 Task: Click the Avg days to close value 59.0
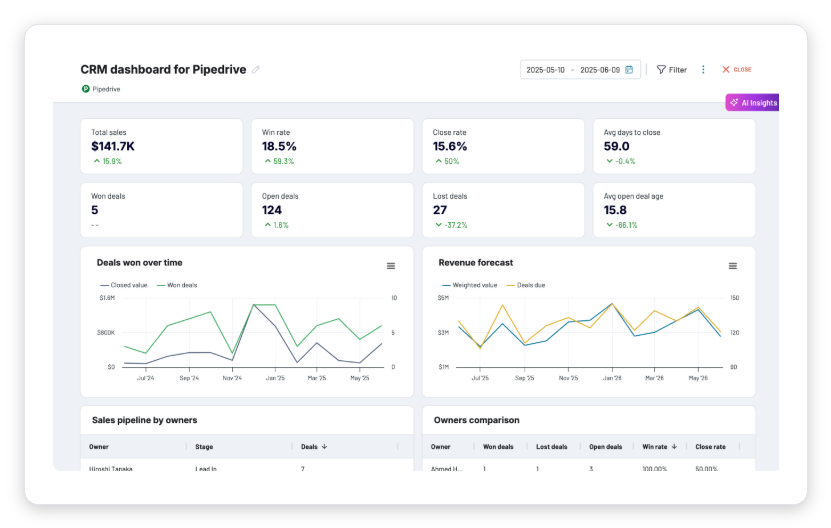[x=616, y=146]
